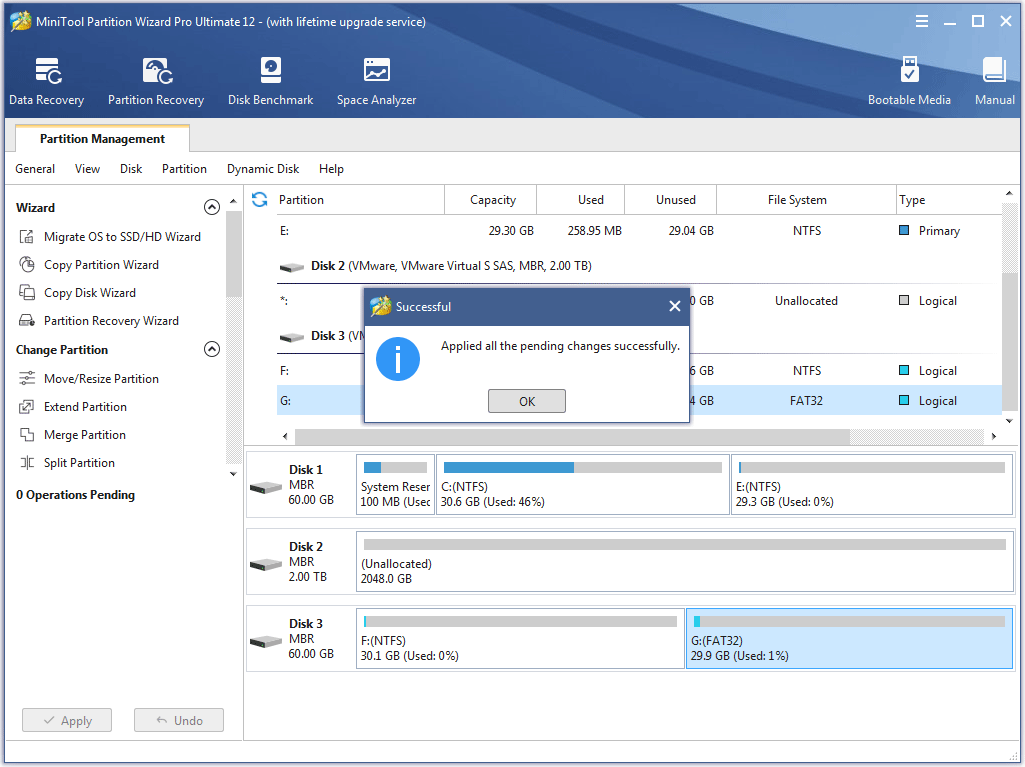Open the Dynamic Disk menu
The height and width of the screenshot is (767, 1025).
(x=263, y=169)
